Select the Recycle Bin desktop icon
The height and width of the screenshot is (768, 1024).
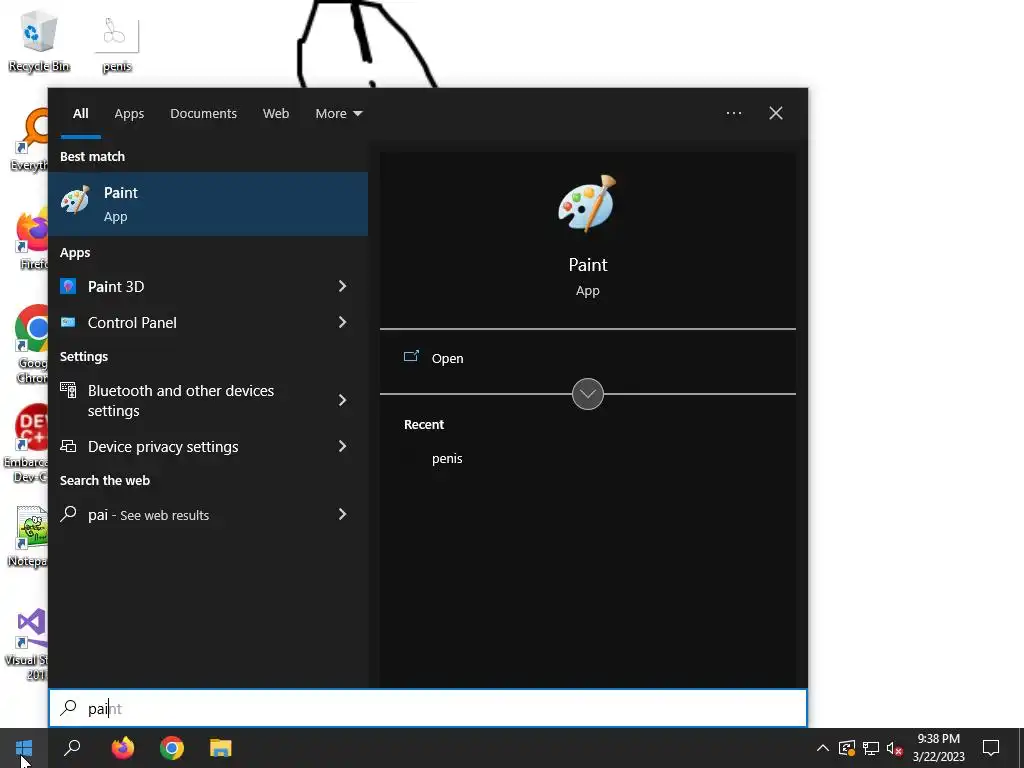point(39,41)
